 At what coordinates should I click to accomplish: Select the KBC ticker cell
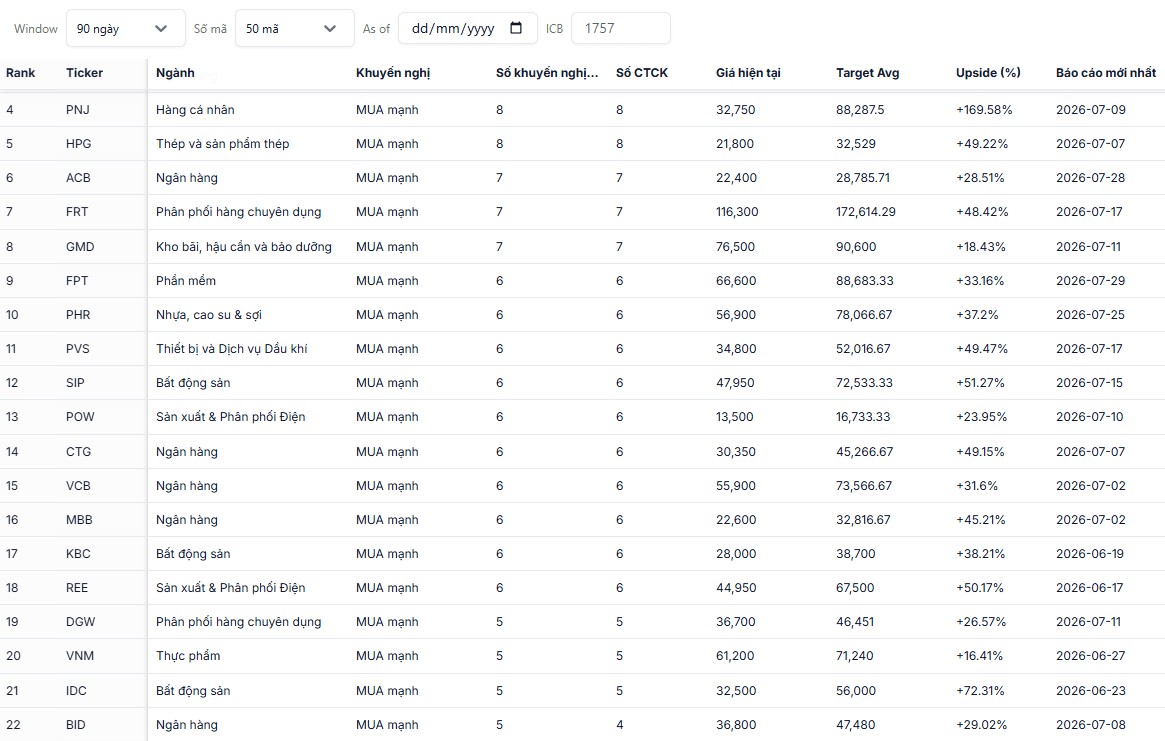coord(78,554)
